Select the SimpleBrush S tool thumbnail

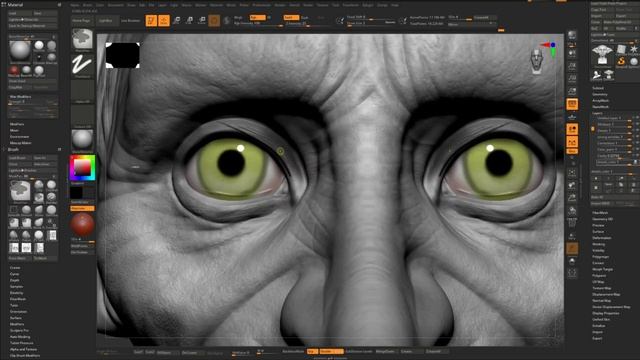(621, 61)
